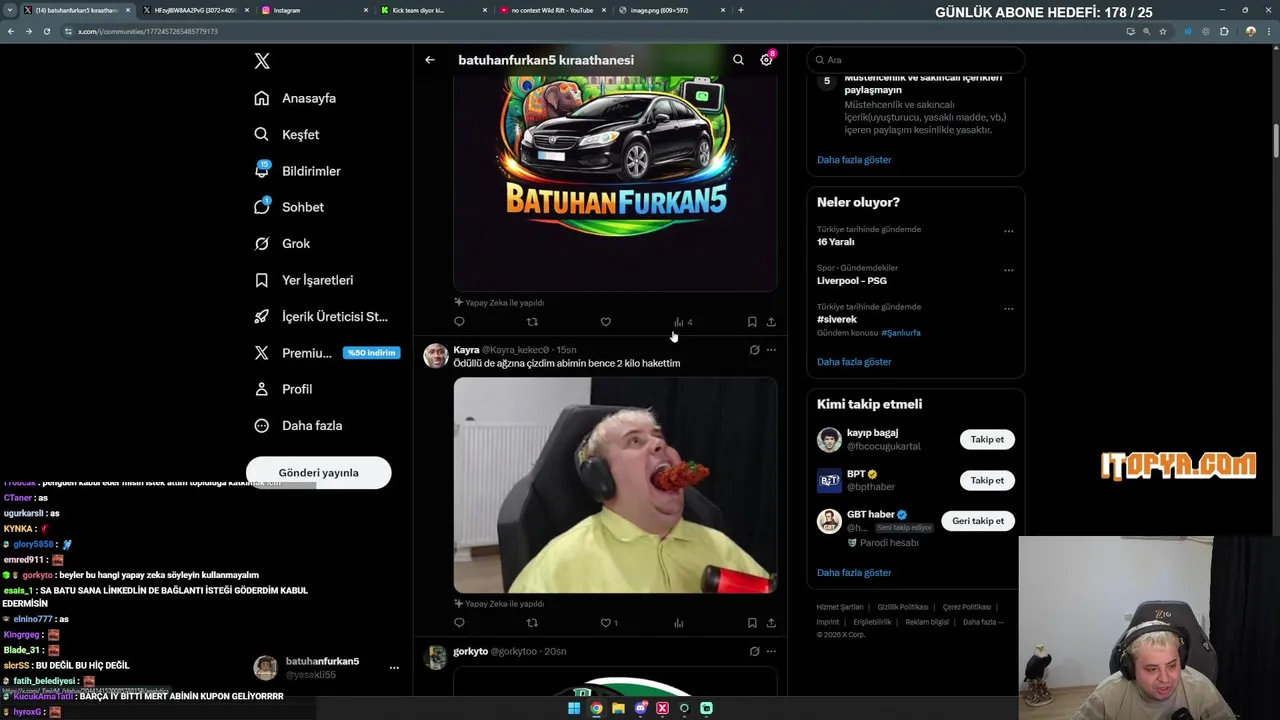Open Kayra's profile avatar
The height and width of the screenshot is (720, 1280).
pyautogui.click(x=436, y=356)
